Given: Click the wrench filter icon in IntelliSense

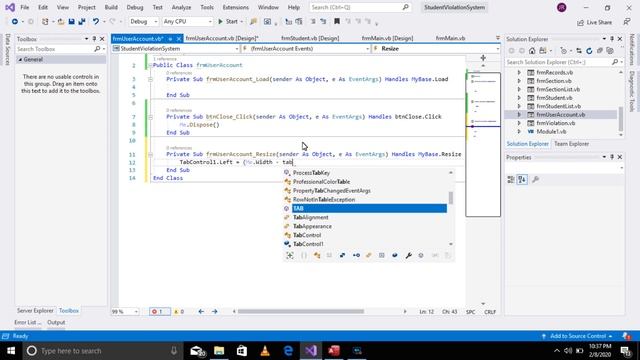Looking at the screenshot, I should pyautogui.click(x=408, y=255).
